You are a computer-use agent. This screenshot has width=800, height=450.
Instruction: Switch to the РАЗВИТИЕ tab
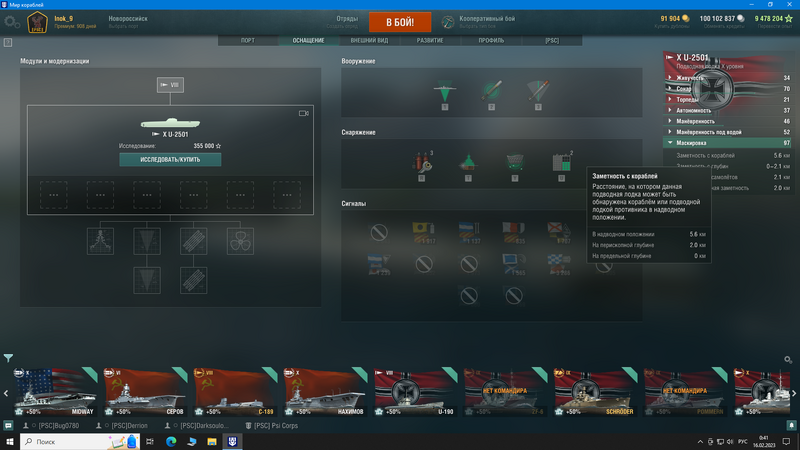coord(430,40)
